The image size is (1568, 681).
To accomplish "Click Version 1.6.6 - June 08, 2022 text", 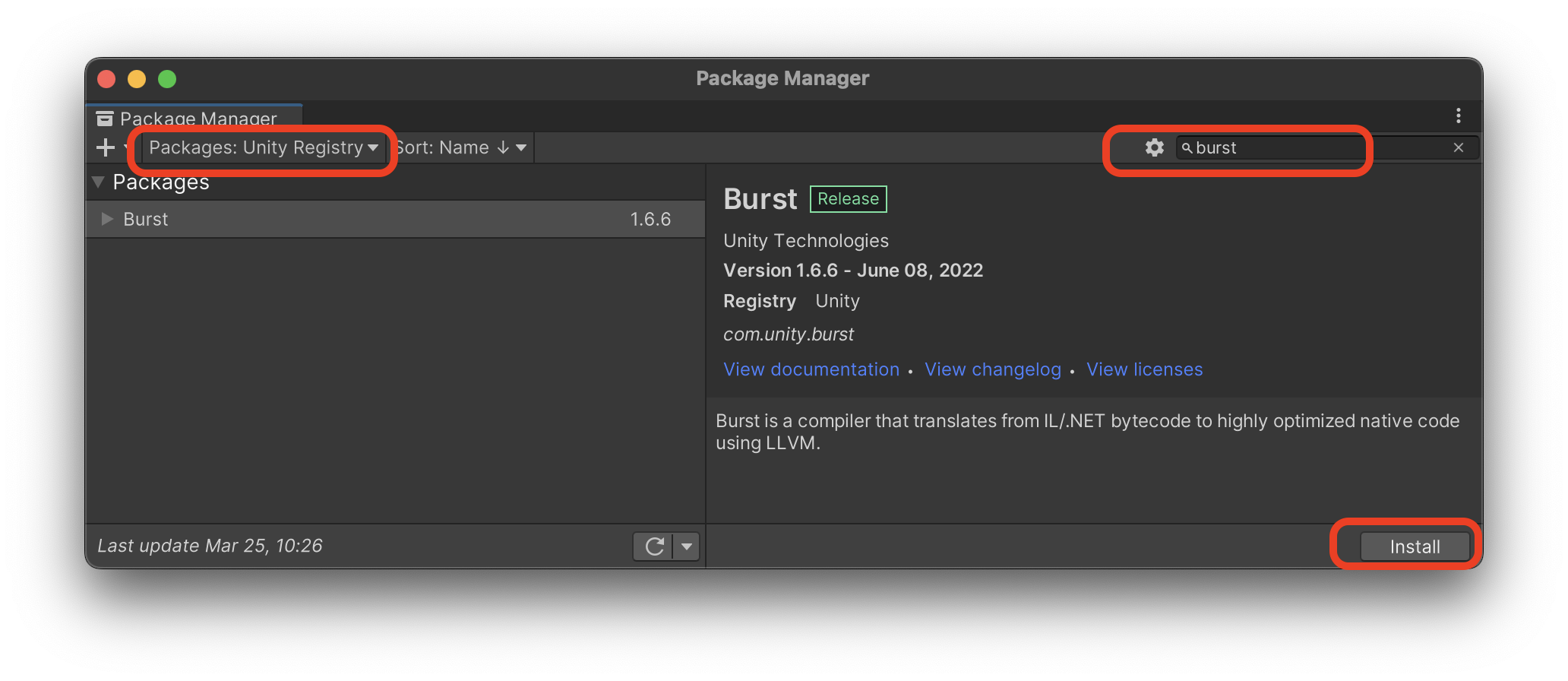I will pos(853,271).
